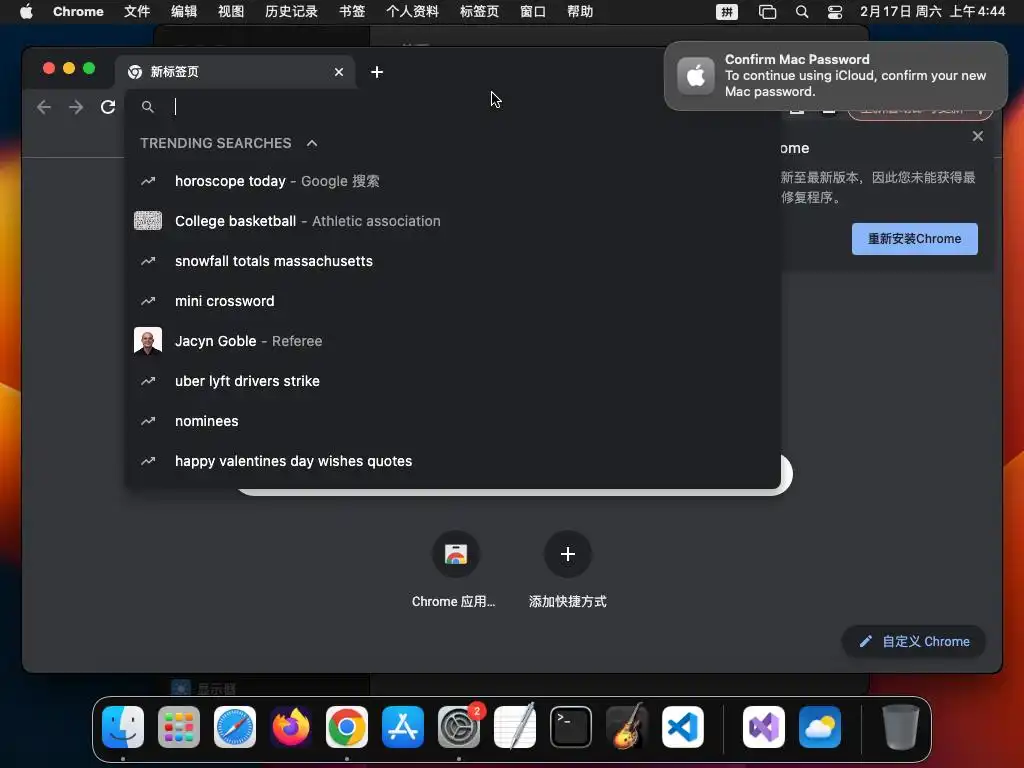The height and width of the screenshot is (768, 1024).
Task: Open the 标签页 menu
Action: coord(479,11)
